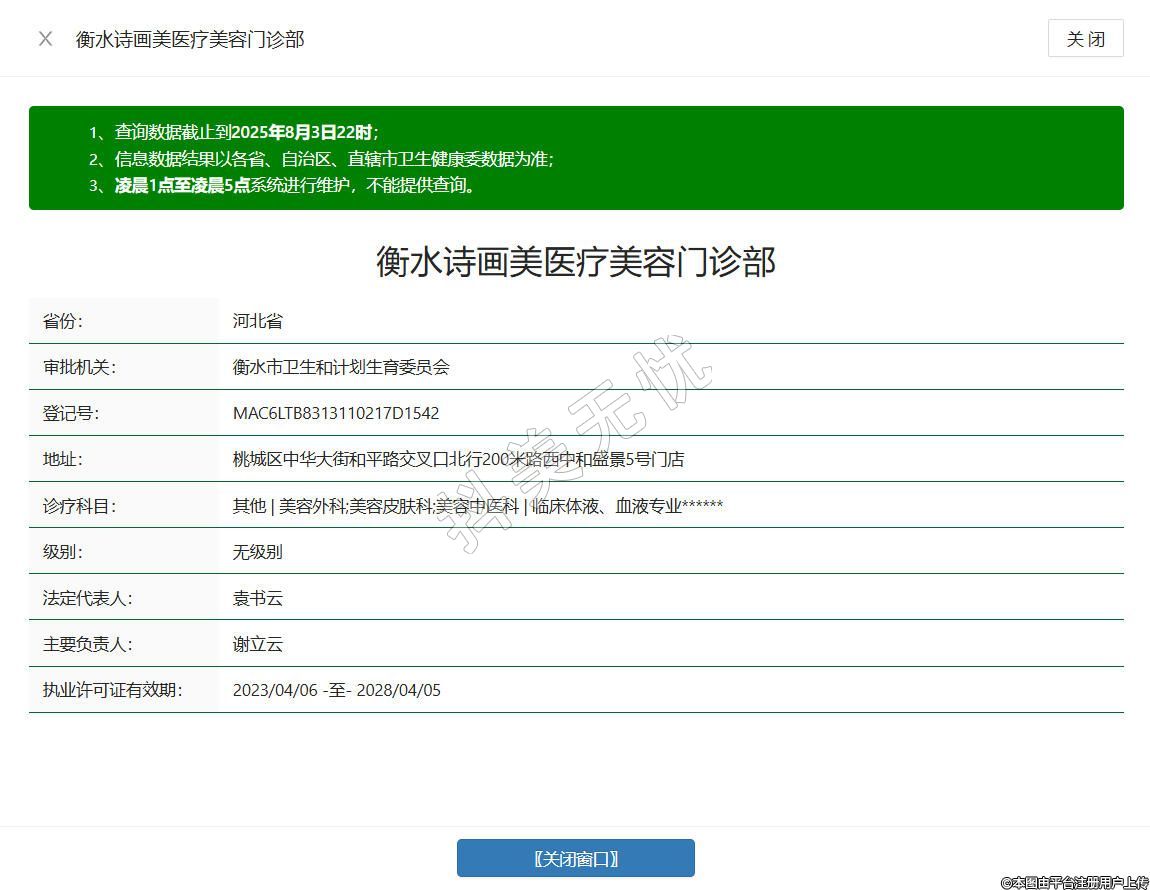
Task: Click the copyright text at bottom right
Action: pos(1073,882)
